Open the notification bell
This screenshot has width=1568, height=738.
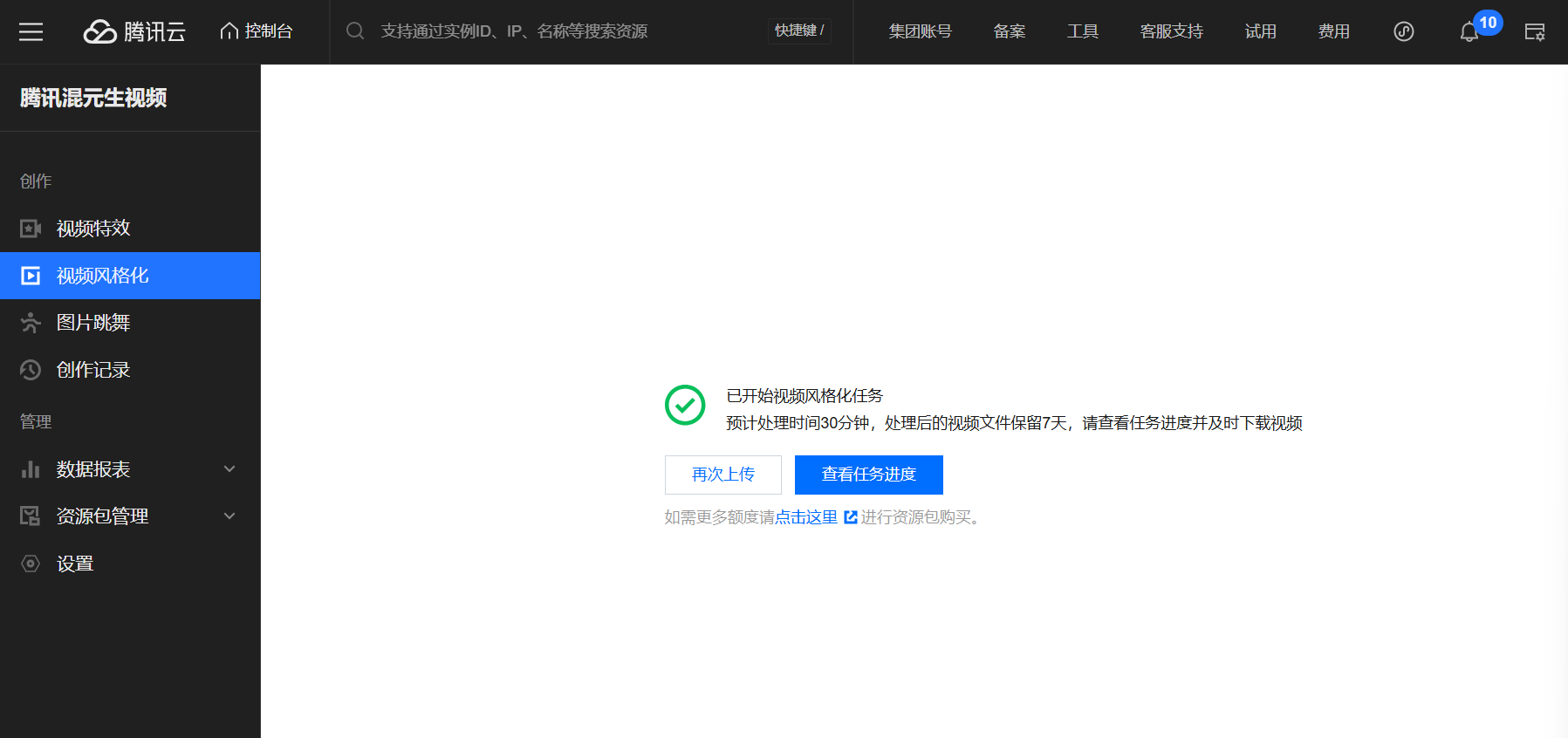[1469, 32]
